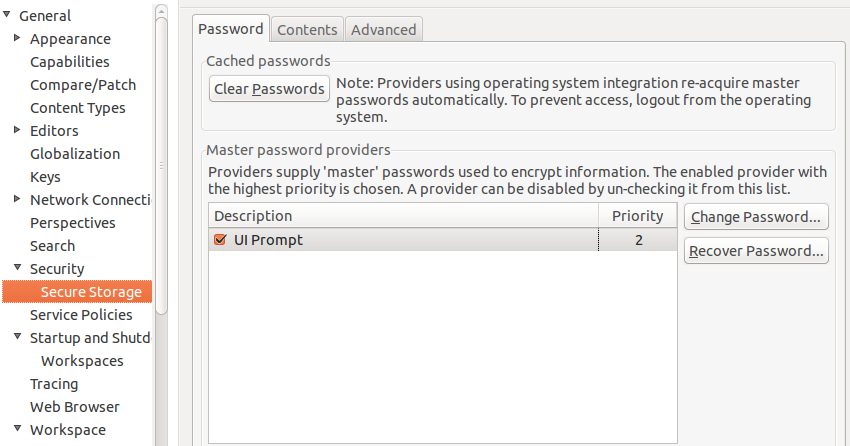This screenshot has width=850, height=446.
Task: Click the Recover Password button
Action: pos(756,250)
